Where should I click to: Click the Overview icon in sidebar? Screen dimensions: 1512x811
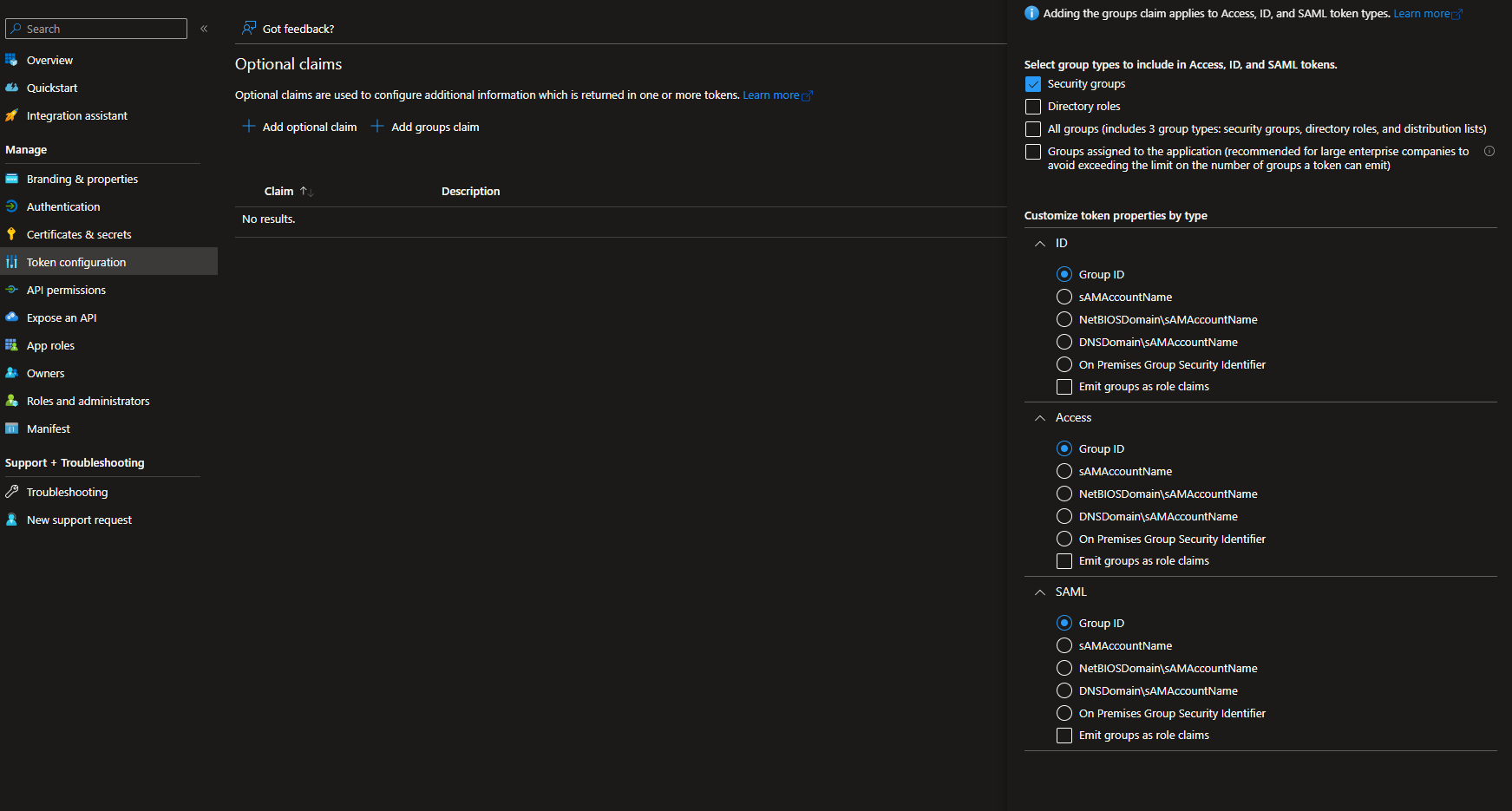[x=11, y=60]
